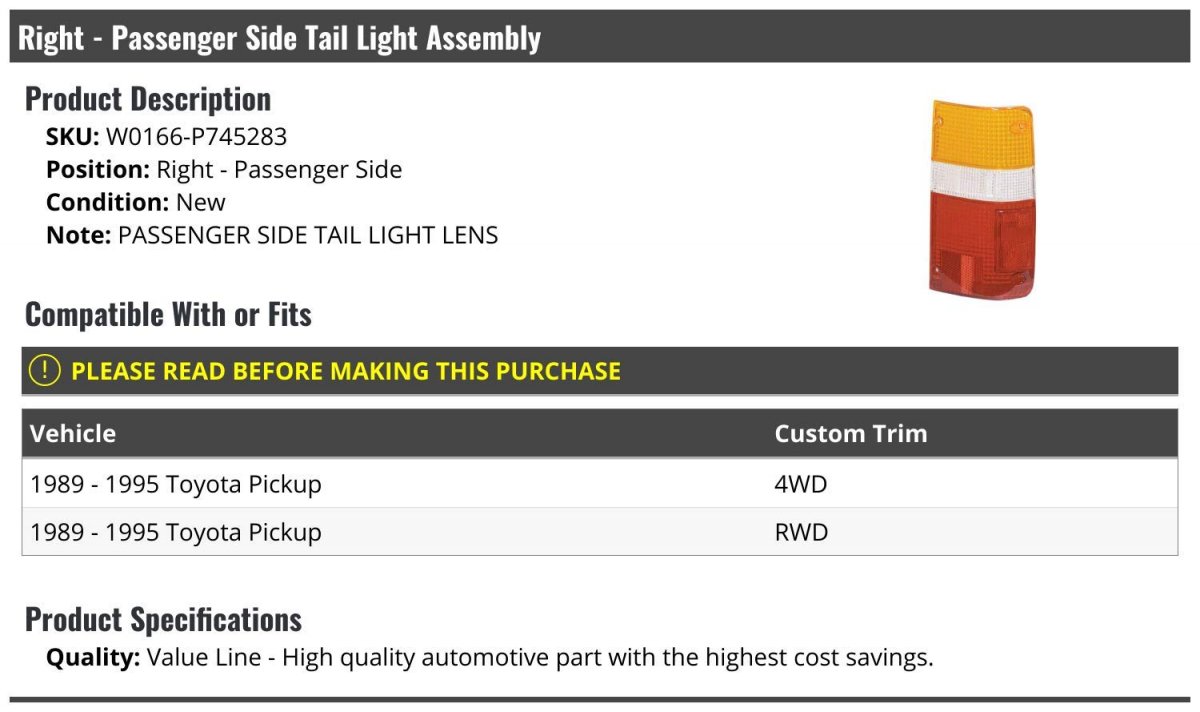Click the 4WD trim cell

coord(802,484)
